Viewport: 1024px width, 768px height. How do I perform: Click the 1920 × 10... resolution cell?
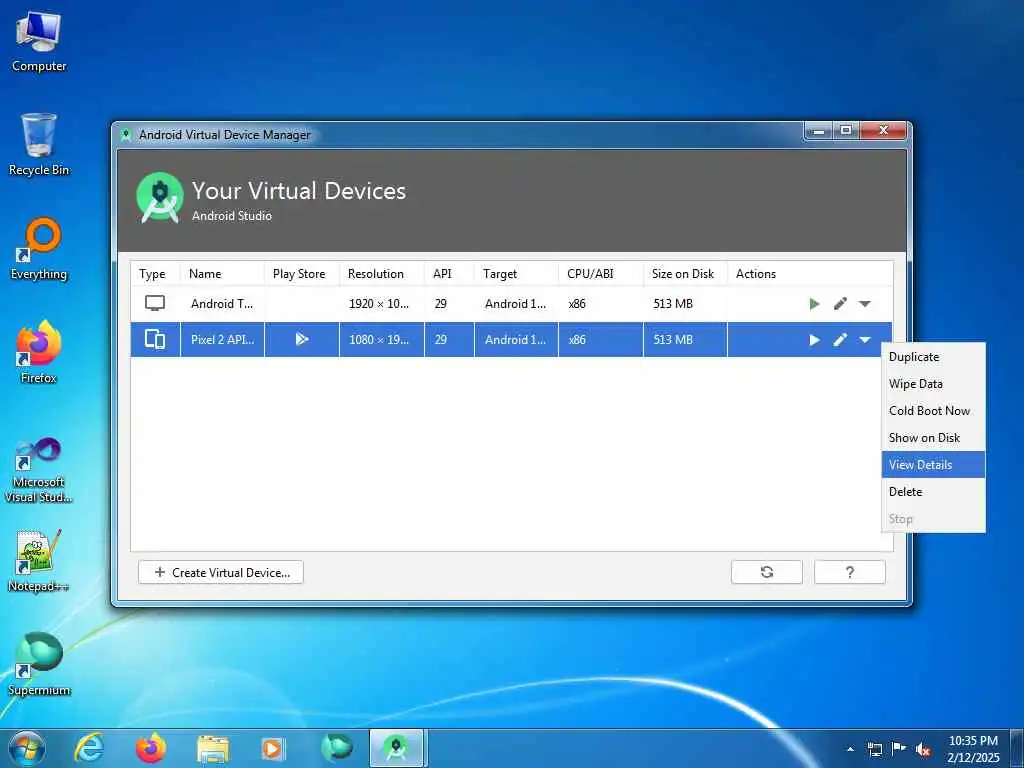[382, 304]
